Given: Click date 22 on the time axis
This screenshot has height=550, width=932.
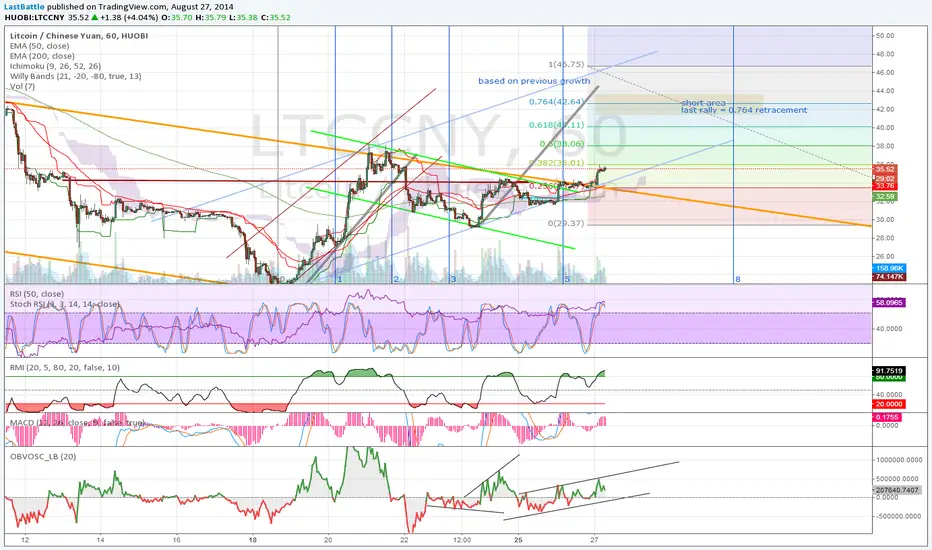Looking at the screenshot, I should [404, 540].
